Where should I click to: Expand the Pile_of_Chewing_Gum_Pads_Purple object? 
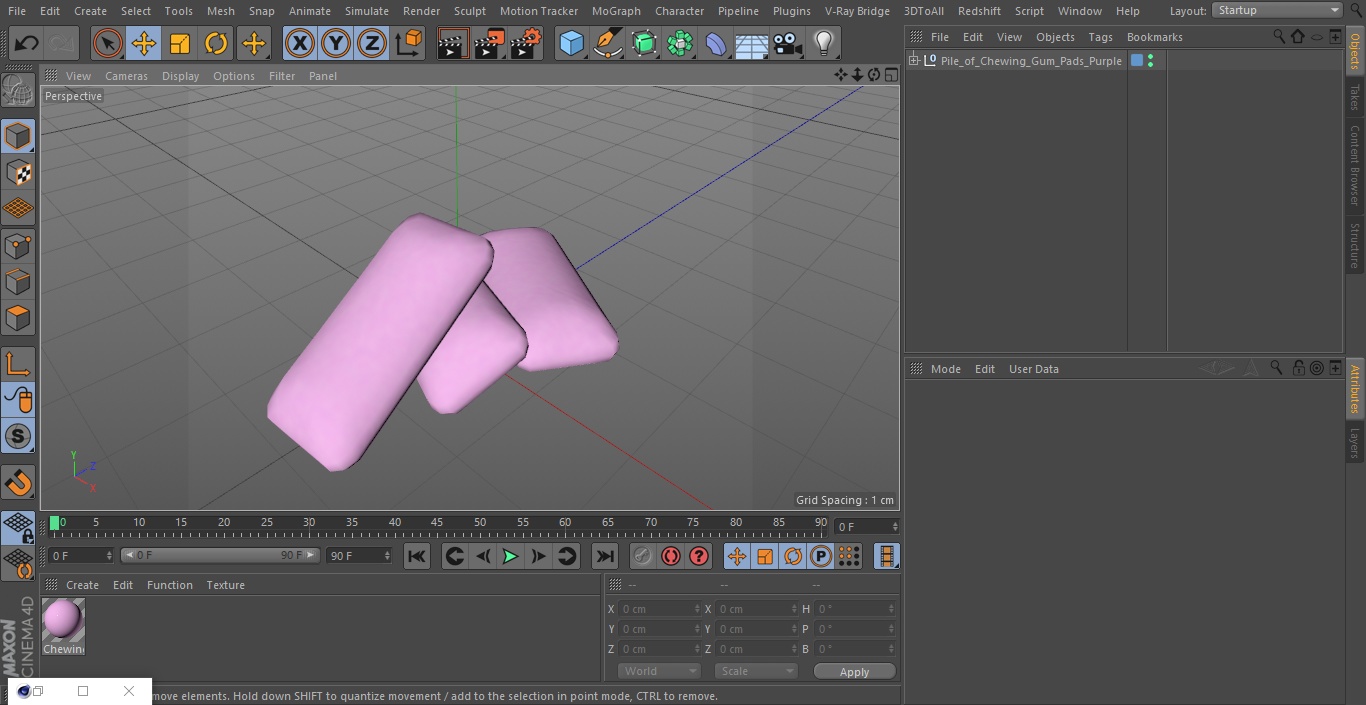913,61
